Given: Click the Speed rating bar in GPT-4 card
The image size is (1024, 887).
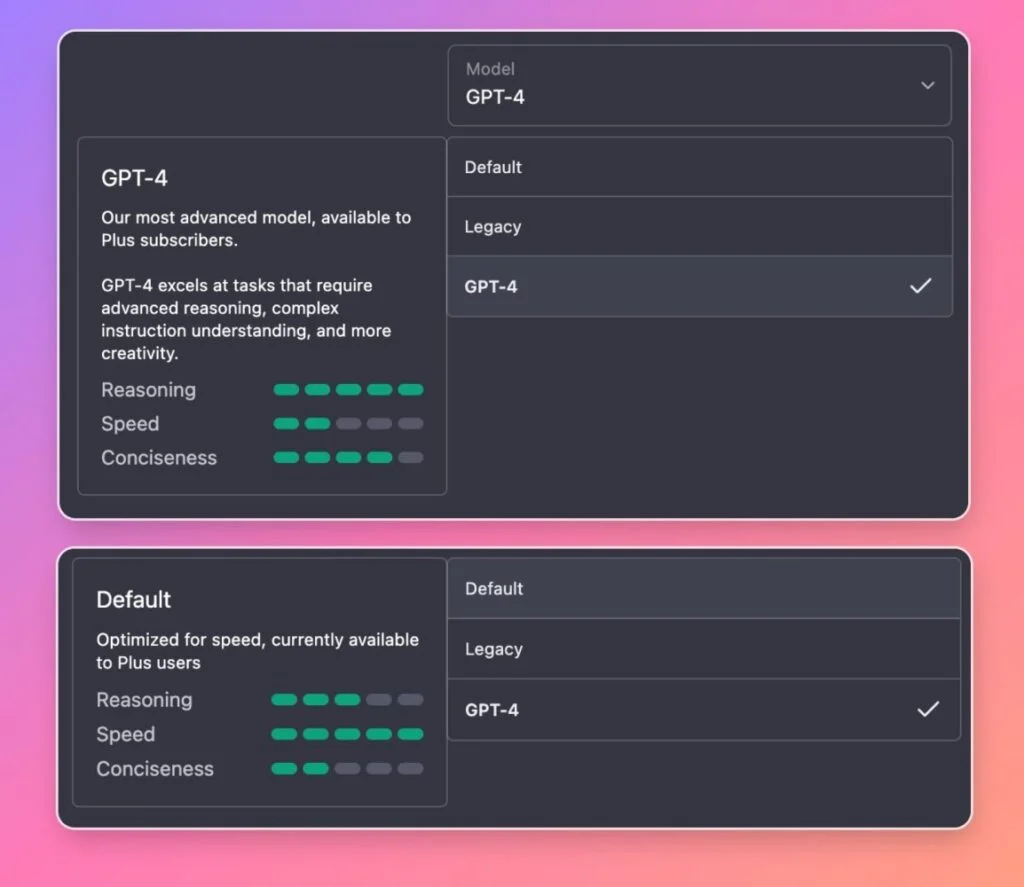Looking at the screenshot, I should [x=348, y=424].
